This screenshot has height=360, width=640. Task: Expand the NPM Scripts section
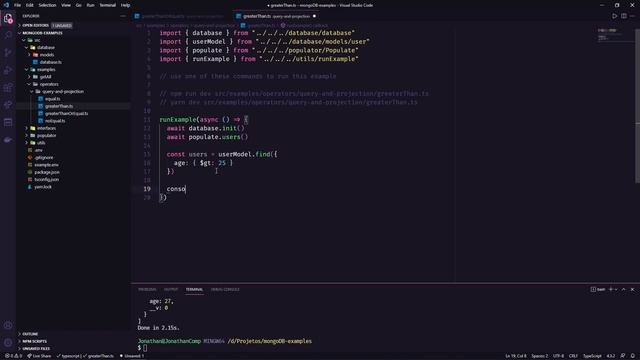(34, 341)
